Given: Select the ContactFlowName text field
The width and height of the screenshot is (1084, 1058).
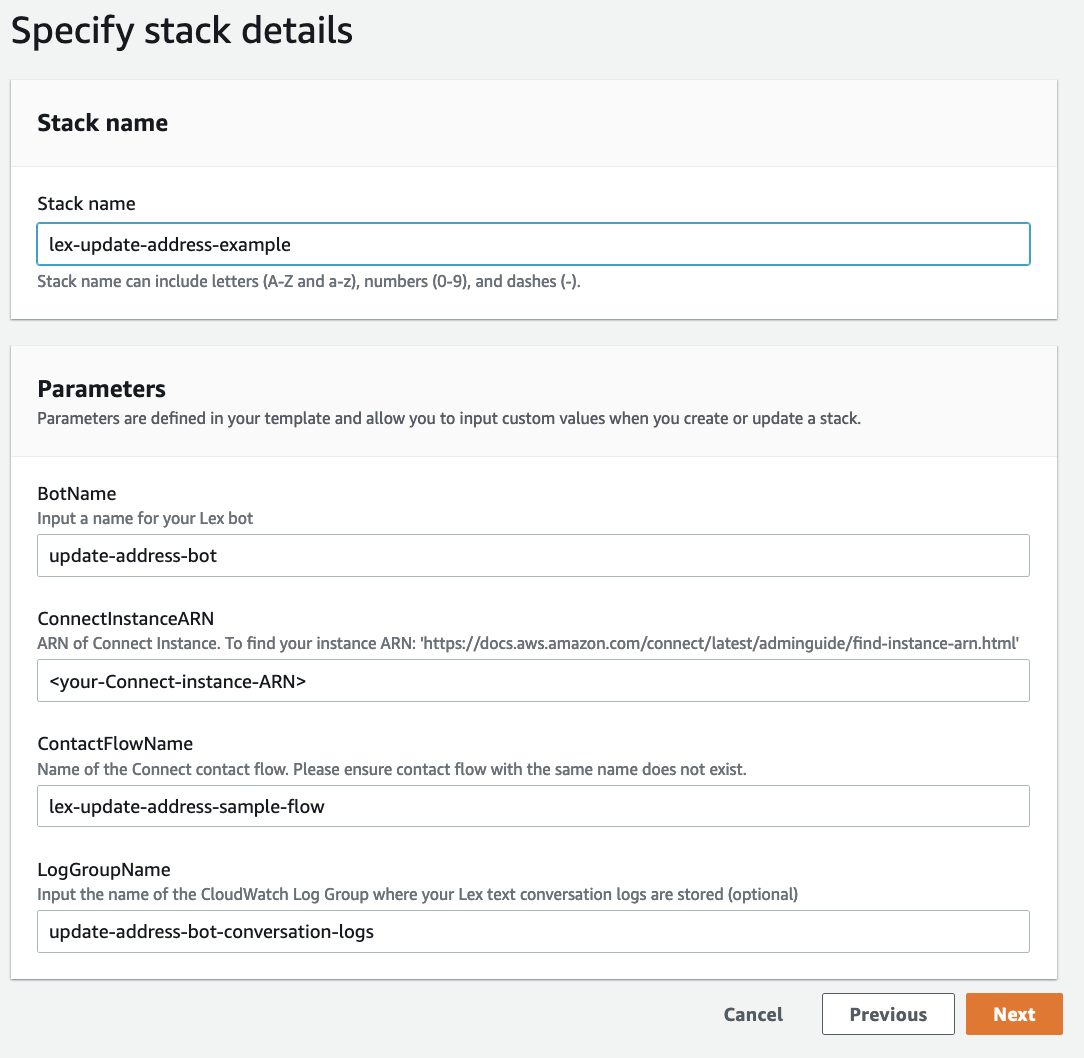Looking at the screenshot, I should click(x=533, y=806).
